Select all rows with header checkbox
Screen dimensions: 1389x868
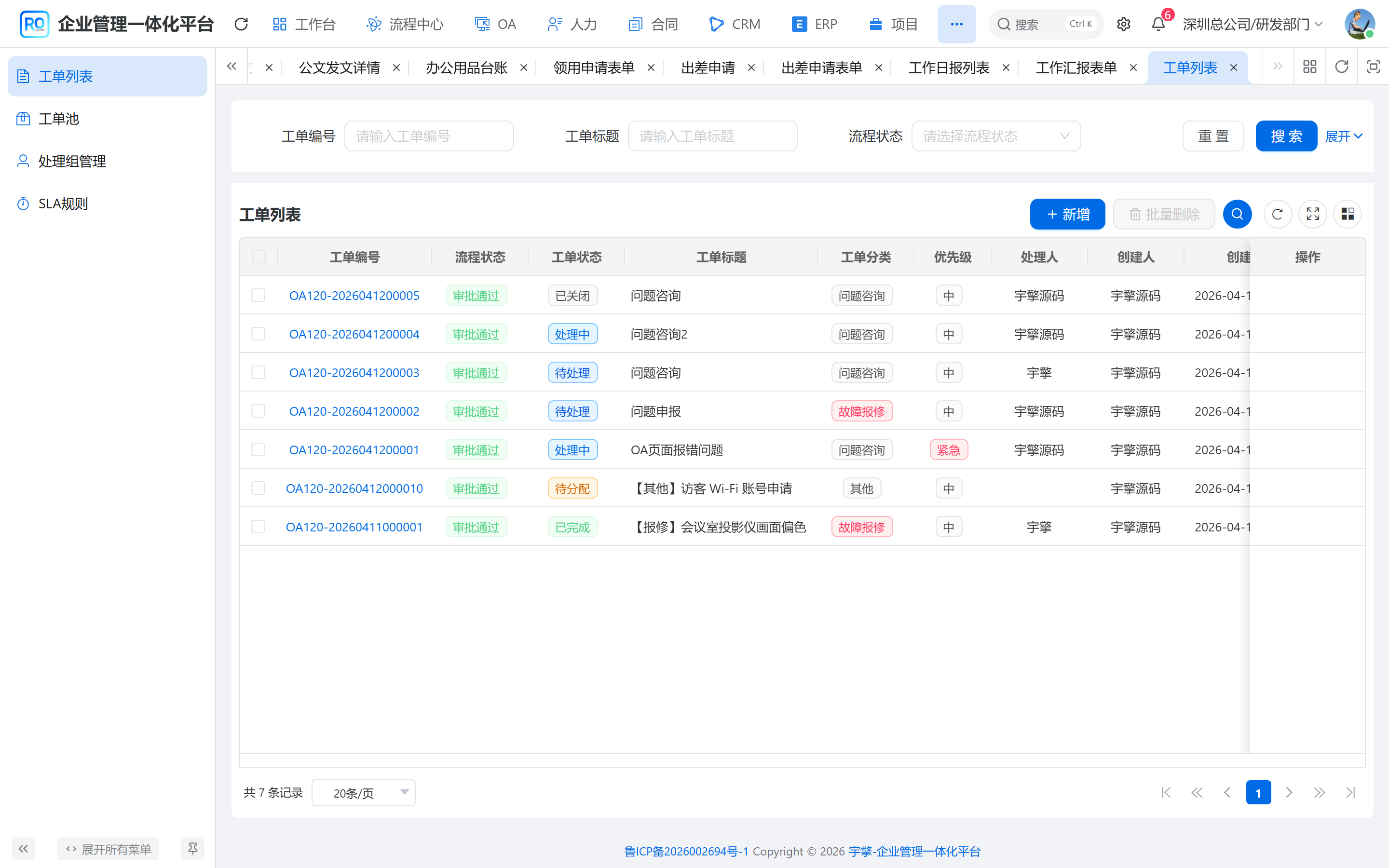[259, 257]
